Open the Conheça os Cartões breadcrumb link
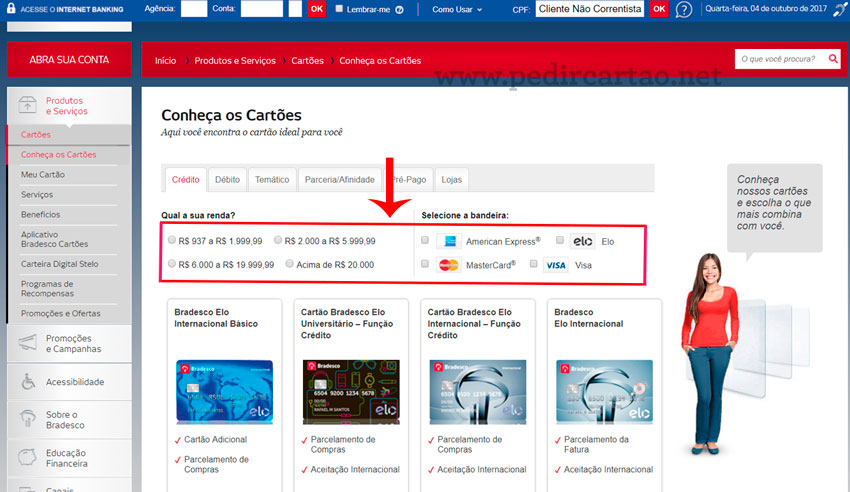Image resolution: width=850 pixels, height=492 pixels. click(380, 61)
